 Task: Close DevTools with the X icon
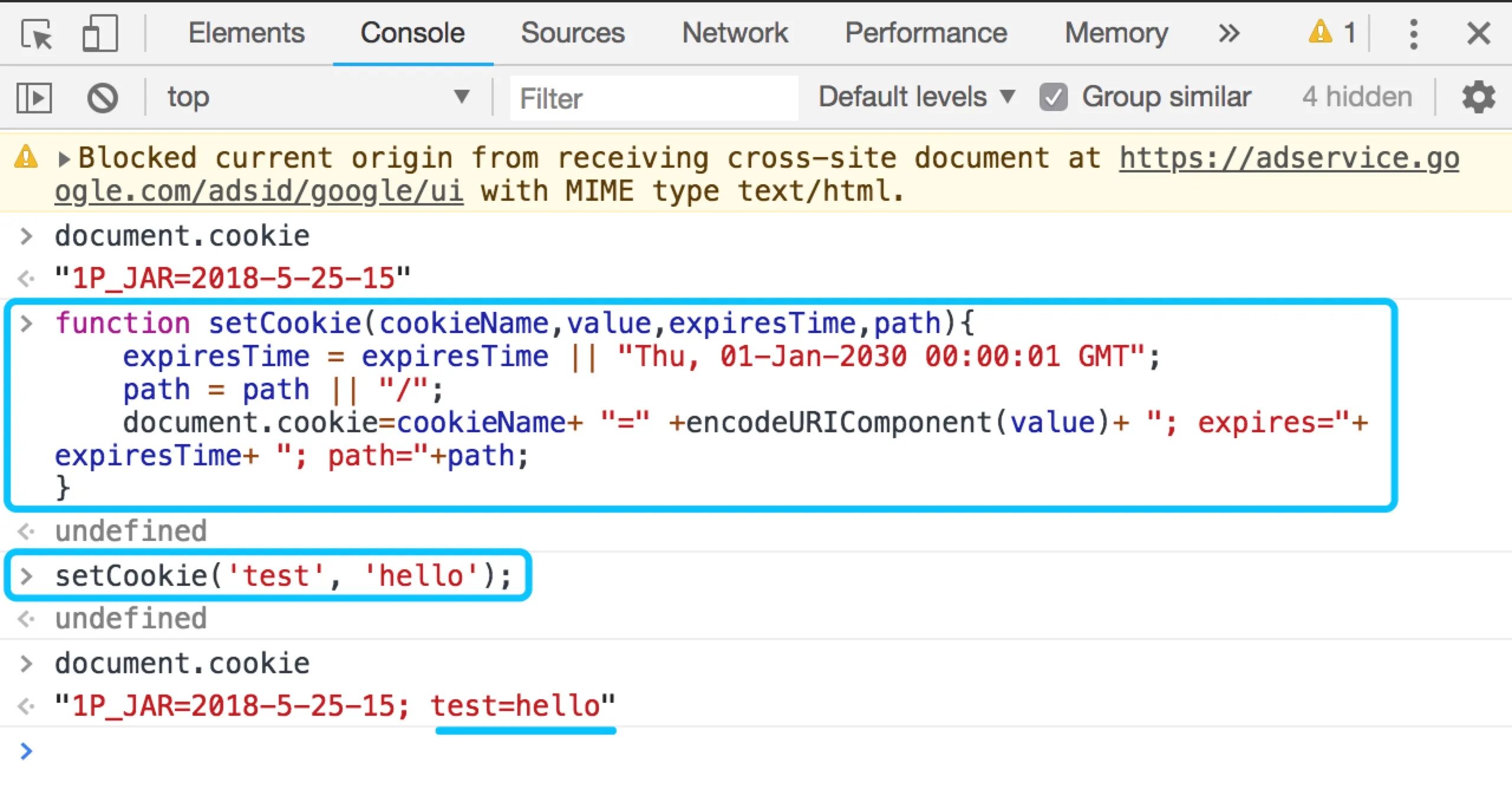point(1478,34)
